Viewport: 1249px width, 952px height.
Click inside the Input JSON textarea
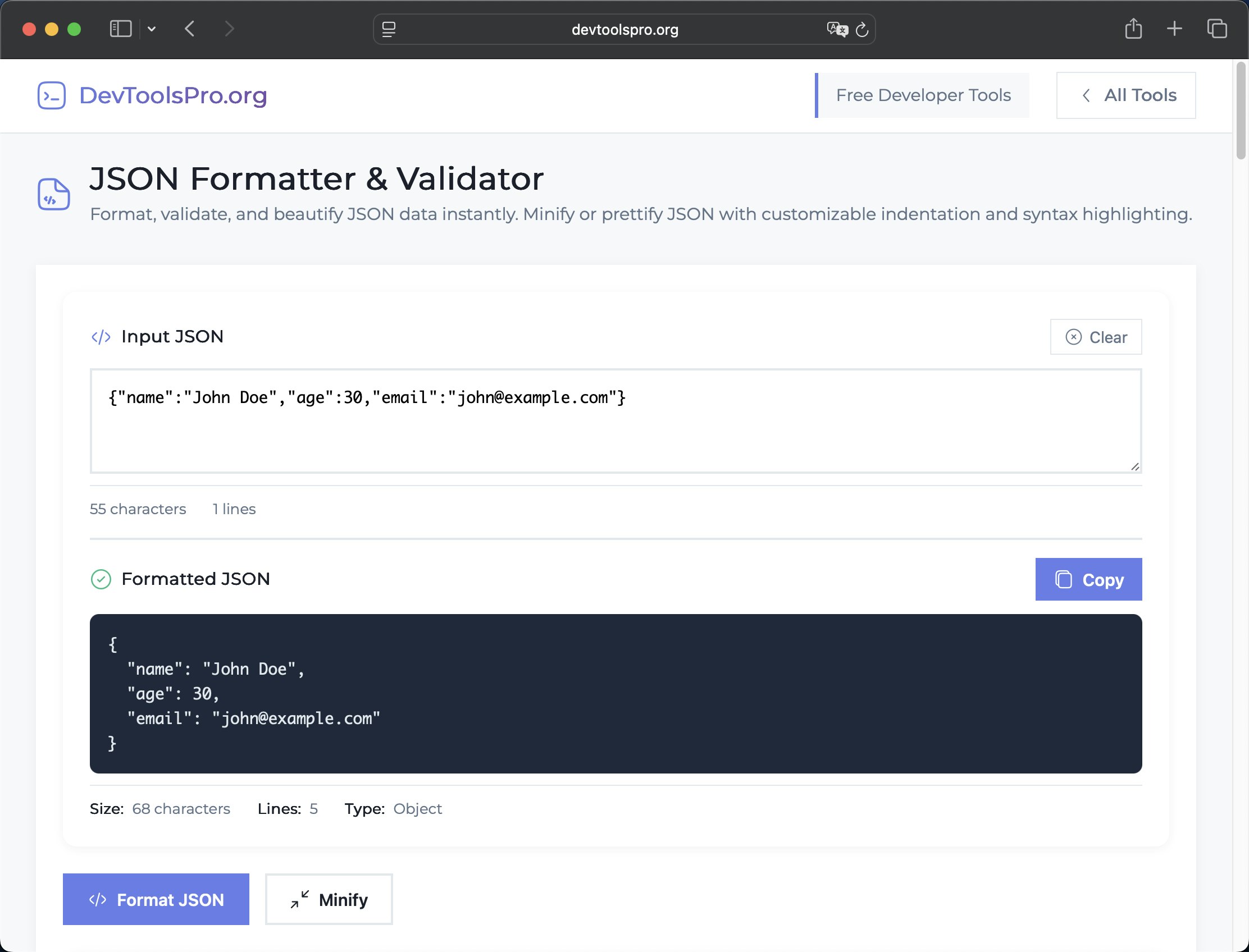pyautogui.click(x=615, y=420)
